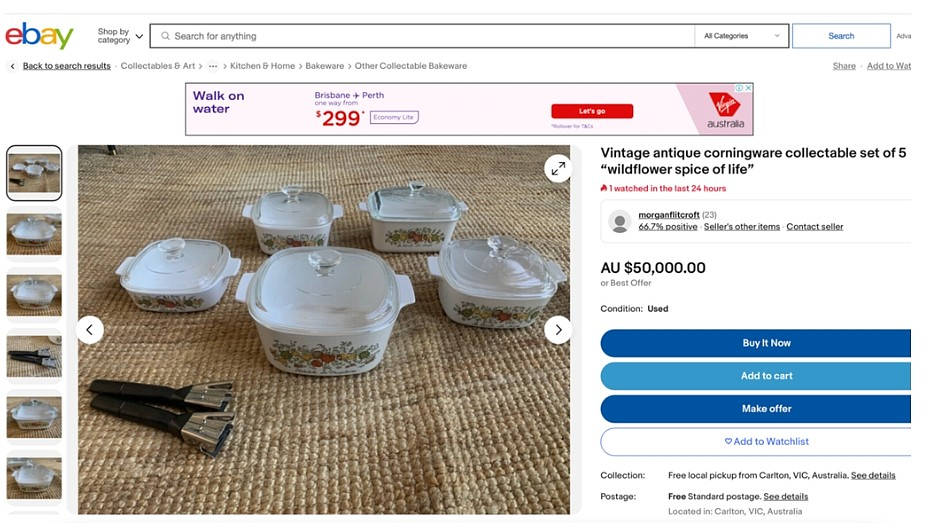
Task: Go to Other Collectable Bakeware category
Action: click(410, 66)
